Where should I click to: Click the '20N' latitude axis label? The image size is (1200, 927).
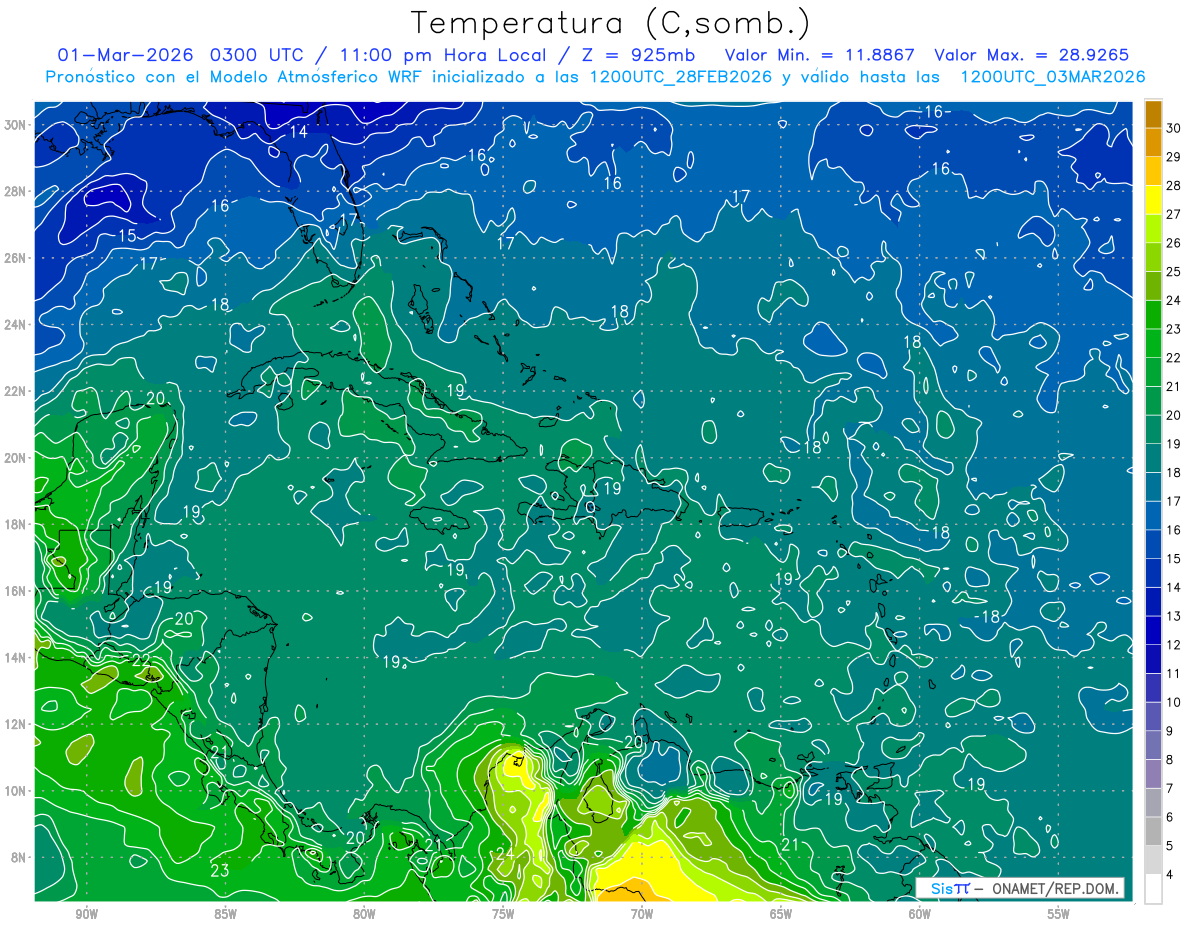(x=16, y=458)
